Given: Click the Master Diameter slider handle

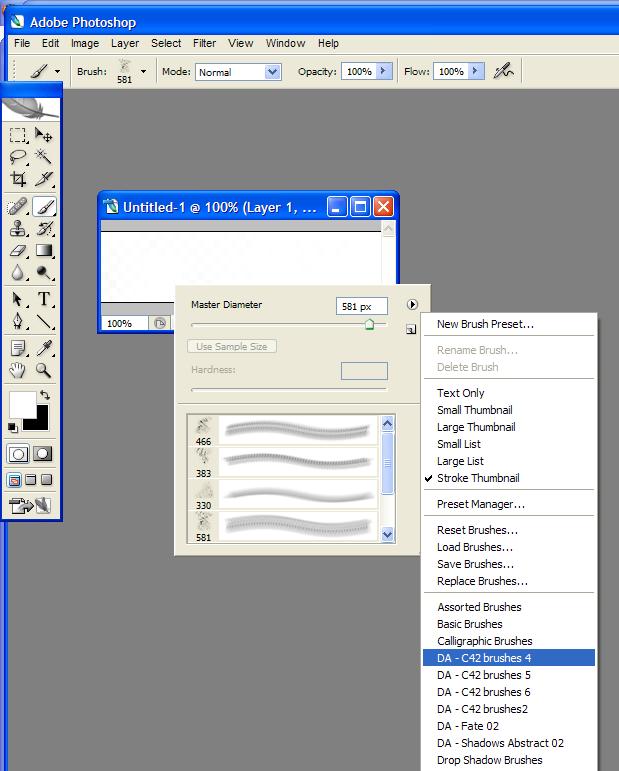Looking at the screenshot, I should pyautogui.click(x=369, y=324).
